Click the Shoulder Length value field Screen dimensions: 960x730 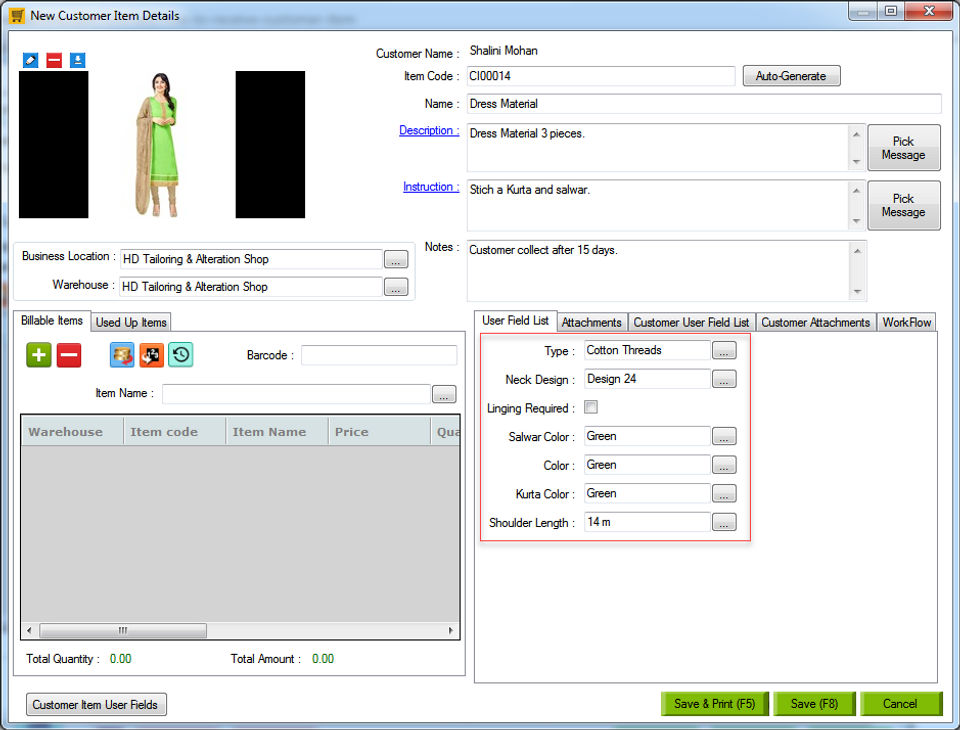pyautogui.click(x=647, y=522)
